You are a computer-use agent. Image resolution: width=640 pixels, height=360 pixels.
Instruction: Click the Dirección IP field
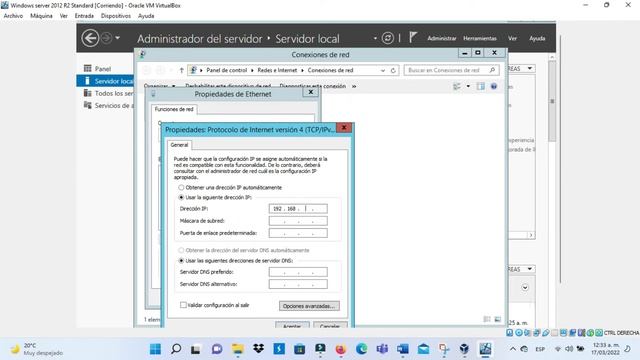(298, 209)
